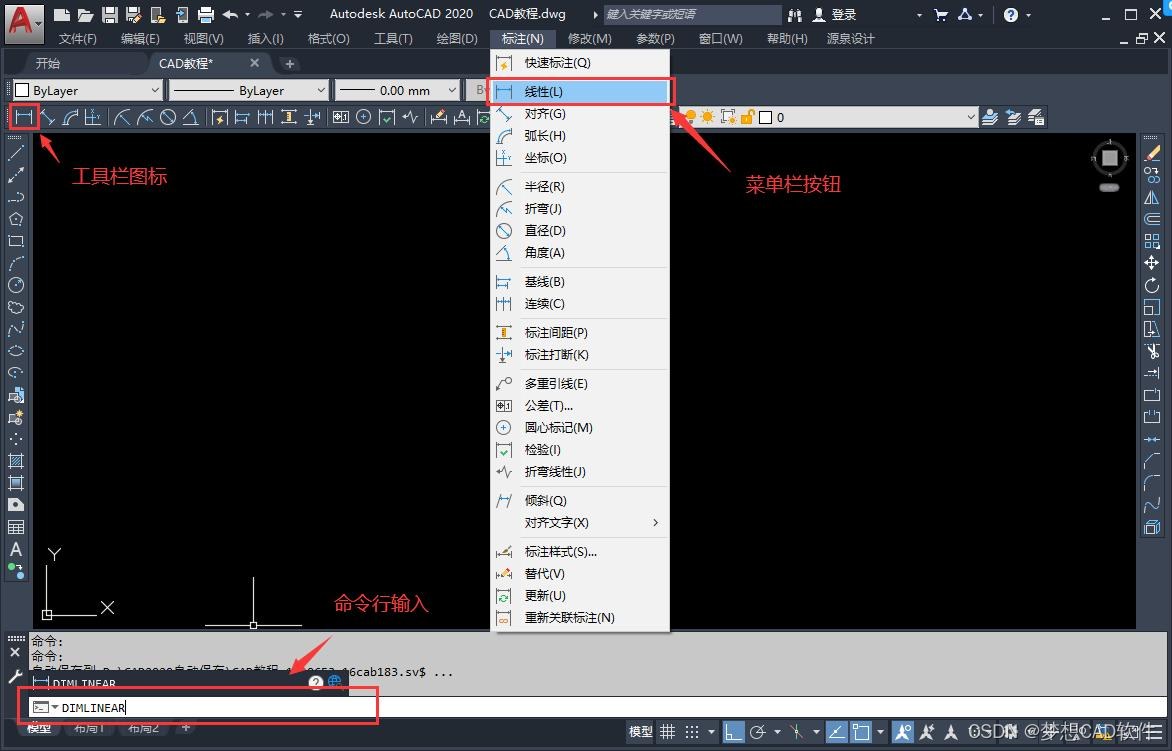Image resolution: width=1172 pixels, height=751 pixels.
Task: Select the Polygon draw tool
Action: pos(16,219)
